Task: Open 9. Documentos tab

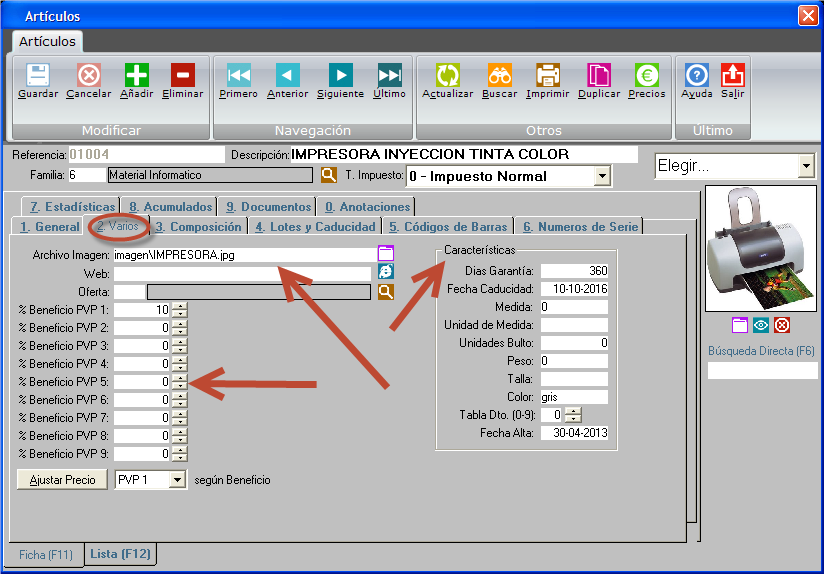Action: tap(269, 207)
